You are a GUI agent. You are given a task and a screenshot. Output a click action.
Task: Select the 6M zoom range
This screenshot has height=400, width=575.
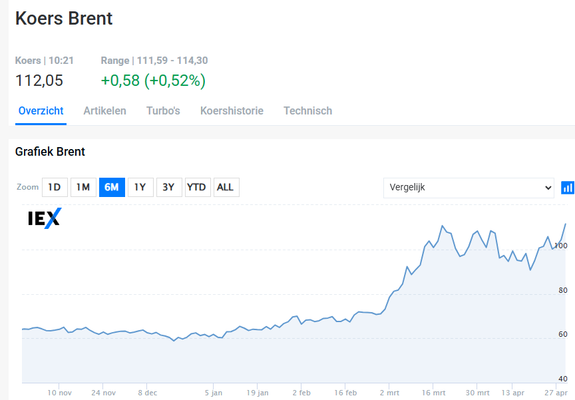coord(112,187)
